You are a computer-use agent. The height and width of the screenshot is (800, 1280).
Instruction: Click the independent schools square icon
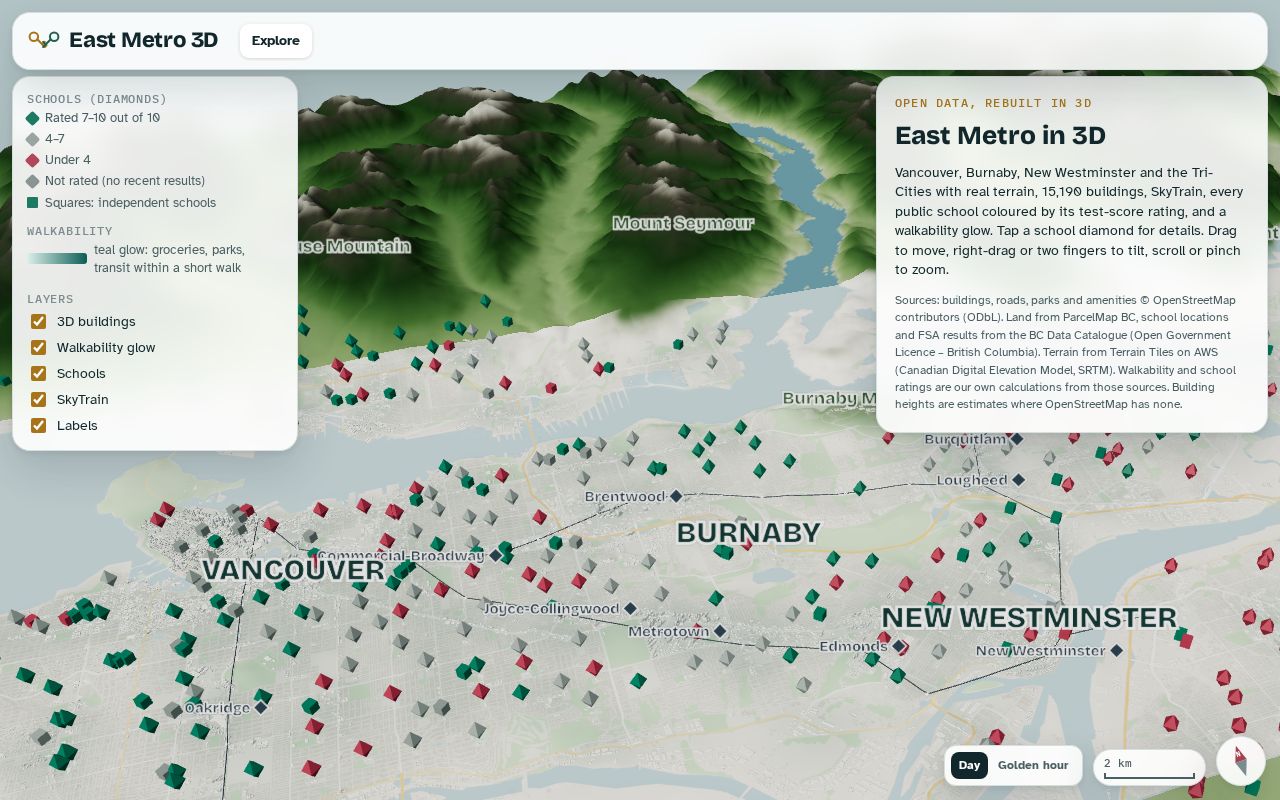point(33,203)
